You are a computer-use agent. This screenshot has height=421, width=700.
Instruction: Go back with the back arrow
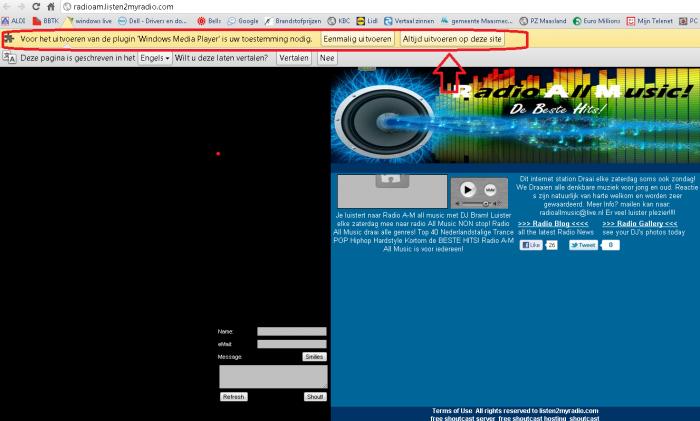tap(7, 6)
